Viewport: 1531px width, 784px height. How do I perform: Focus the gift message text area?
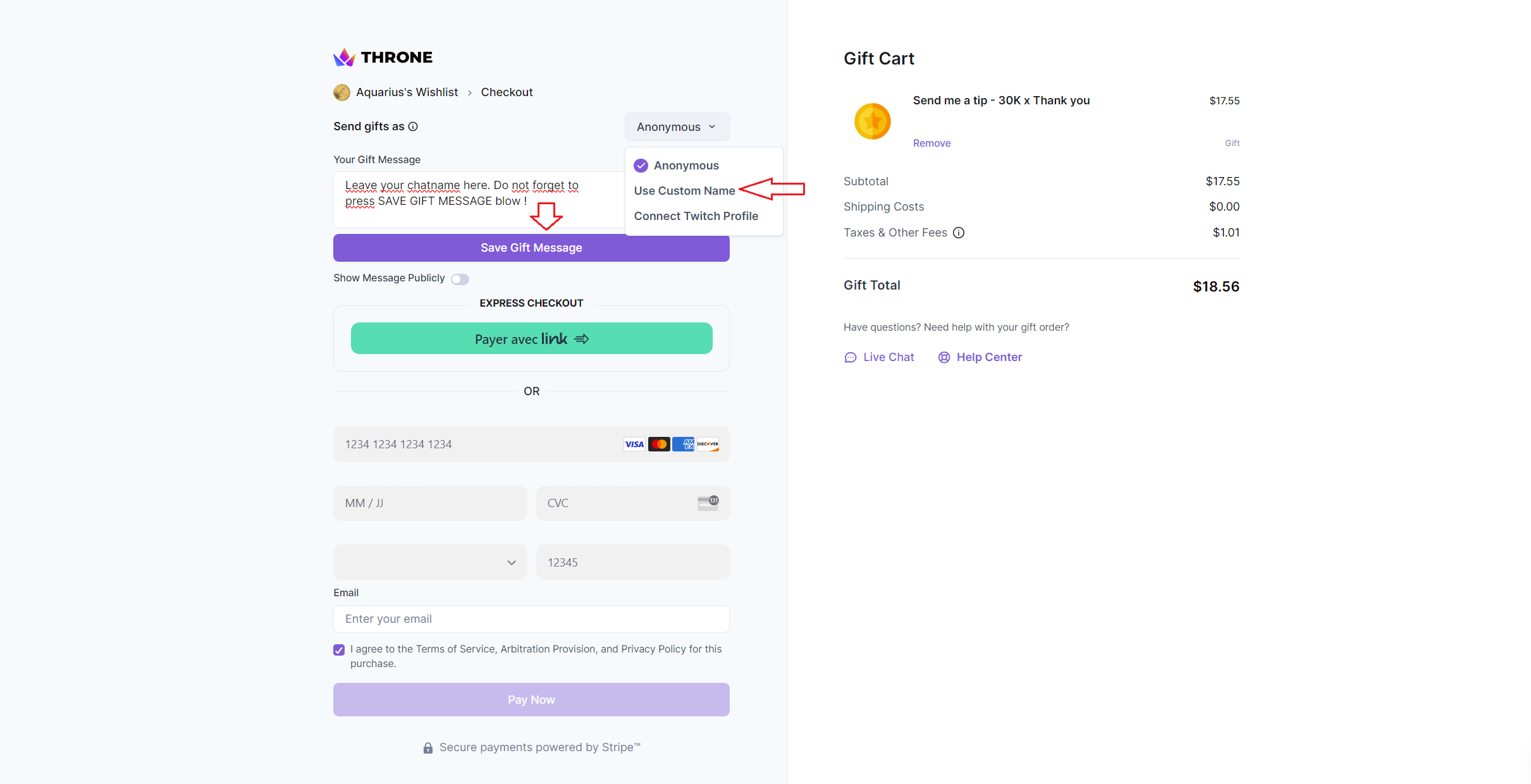(479, 199)
